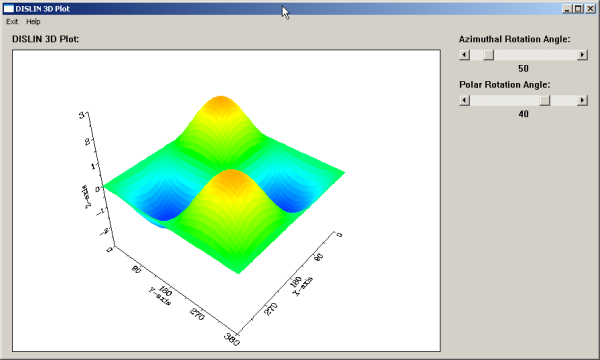Click the Polar Rotation slider thumb
The width and height of the screenshot is (600, 360).
(x=545, y=101)
